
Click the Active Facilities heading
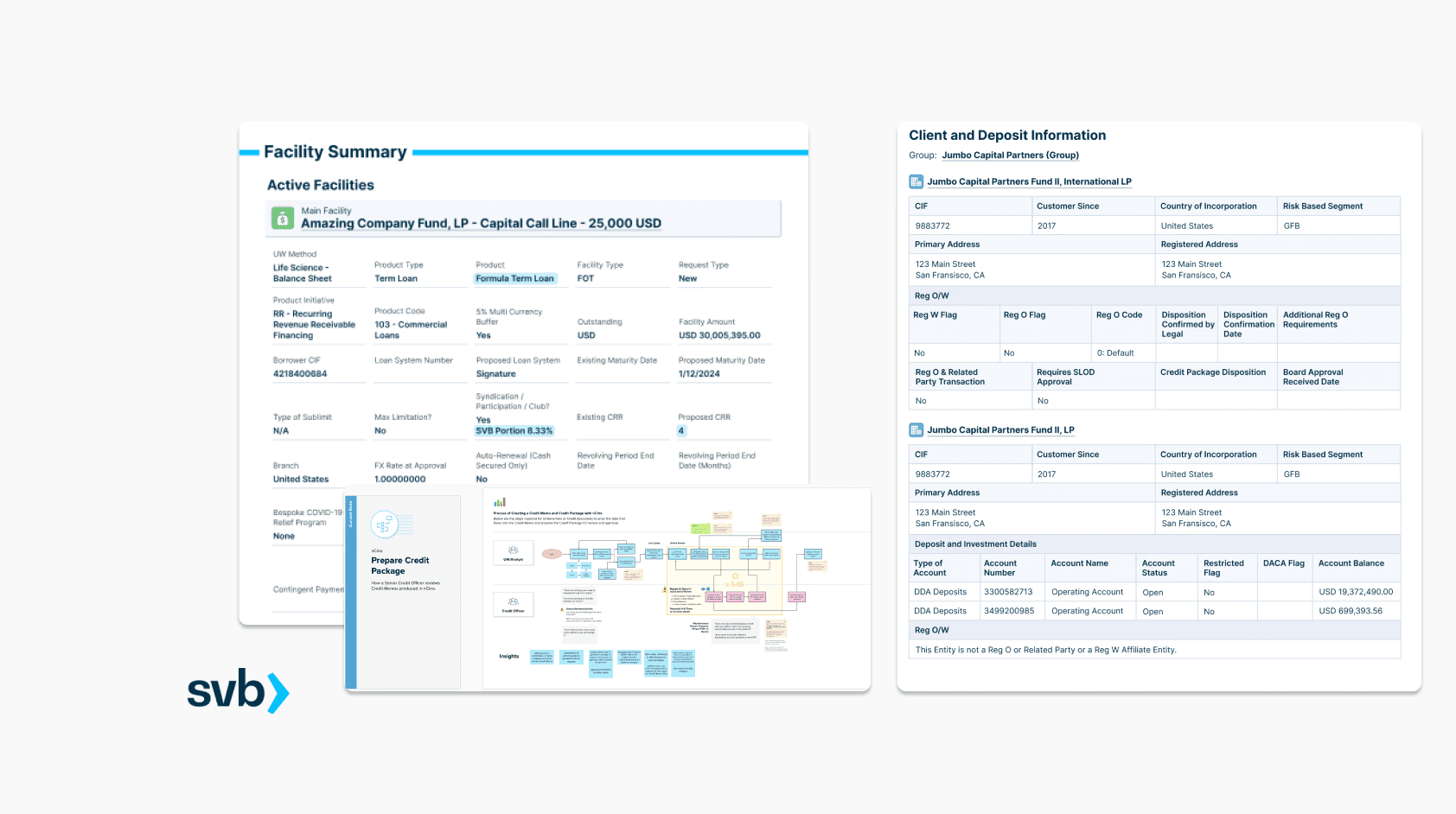coord(321,185)
